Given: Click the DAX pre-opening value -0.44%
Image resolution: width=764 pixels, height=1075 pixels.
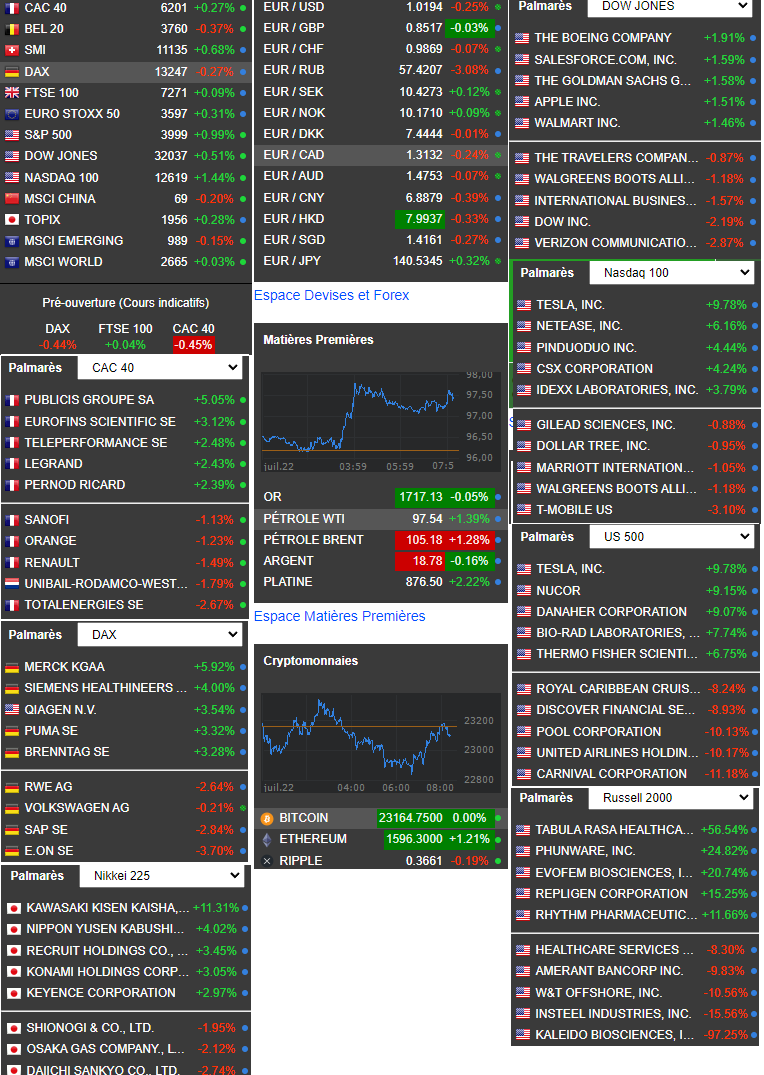Looking at the screenshot, I should point(58,345).
